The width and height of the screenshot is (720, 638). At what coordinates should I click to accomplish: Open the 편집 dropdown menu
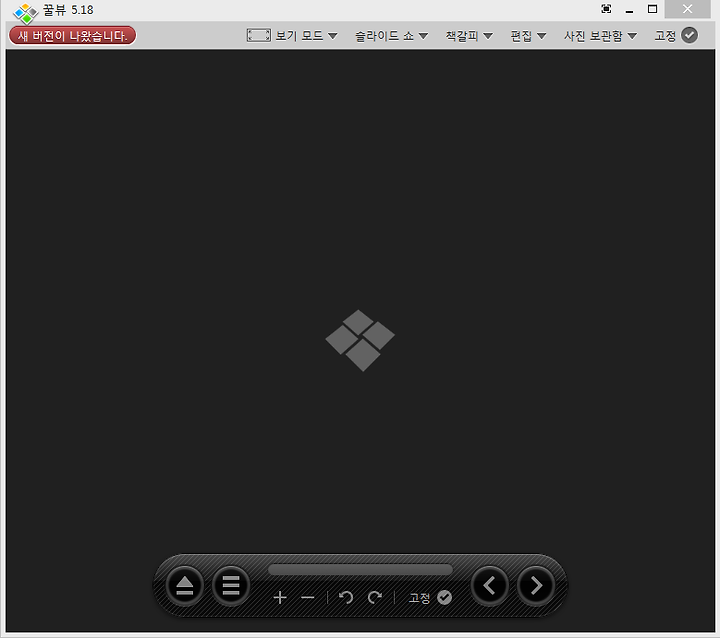click(x=529, y=35)
